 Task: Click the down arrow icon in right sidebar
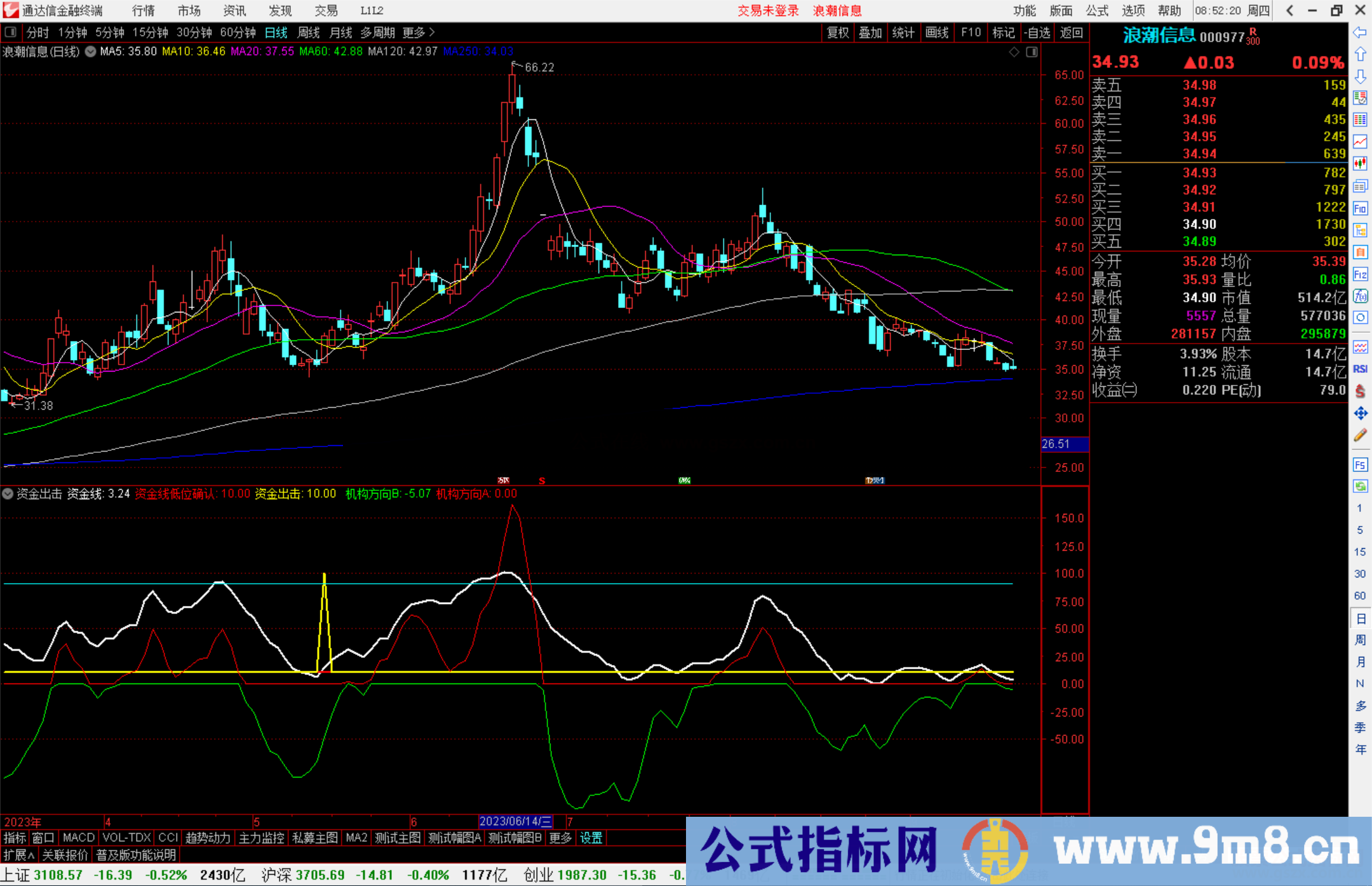tap(1360, 76)
